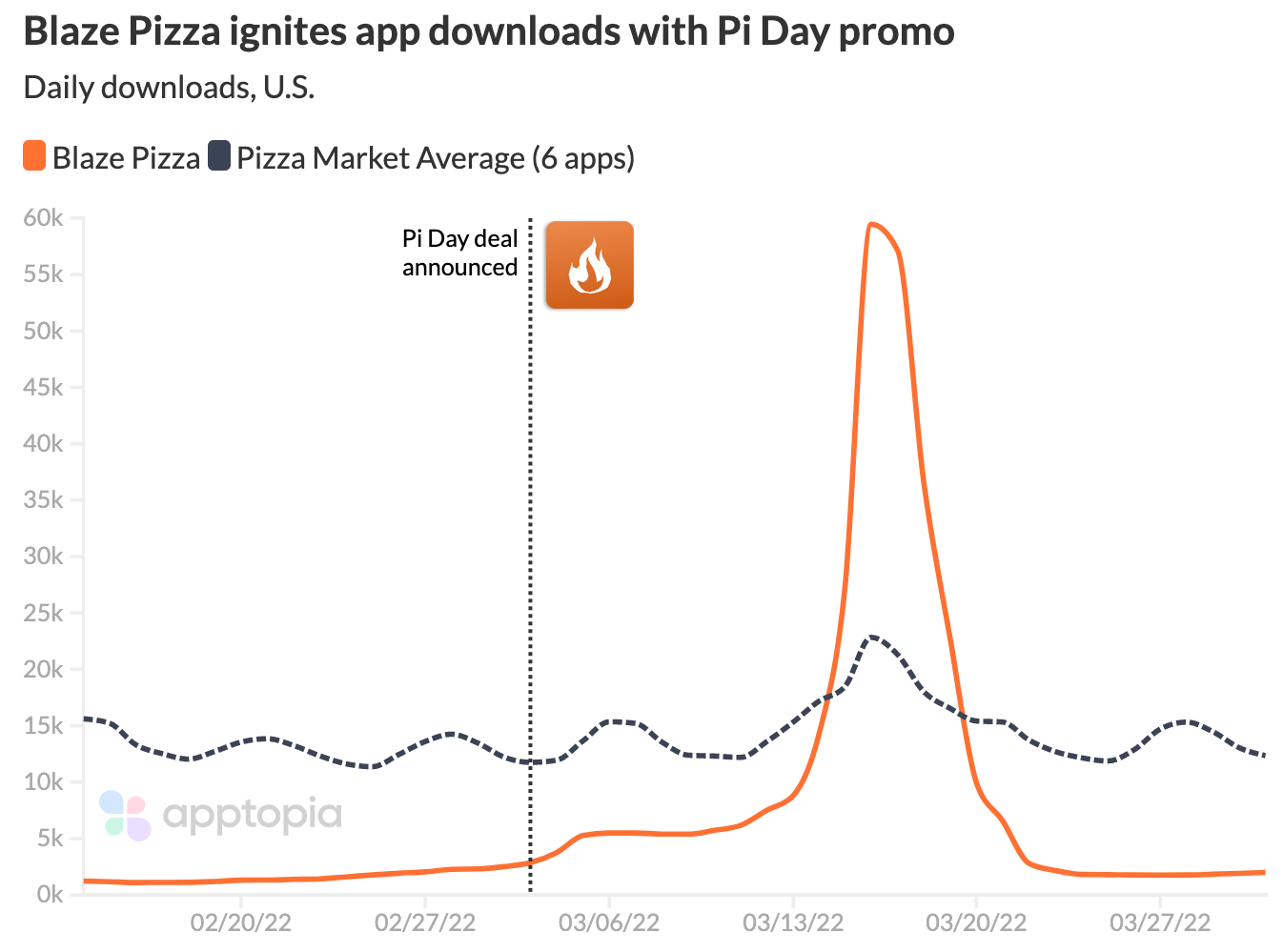
Task: Click the 30k y-axis tick label
Action: [x=44, y=557]
